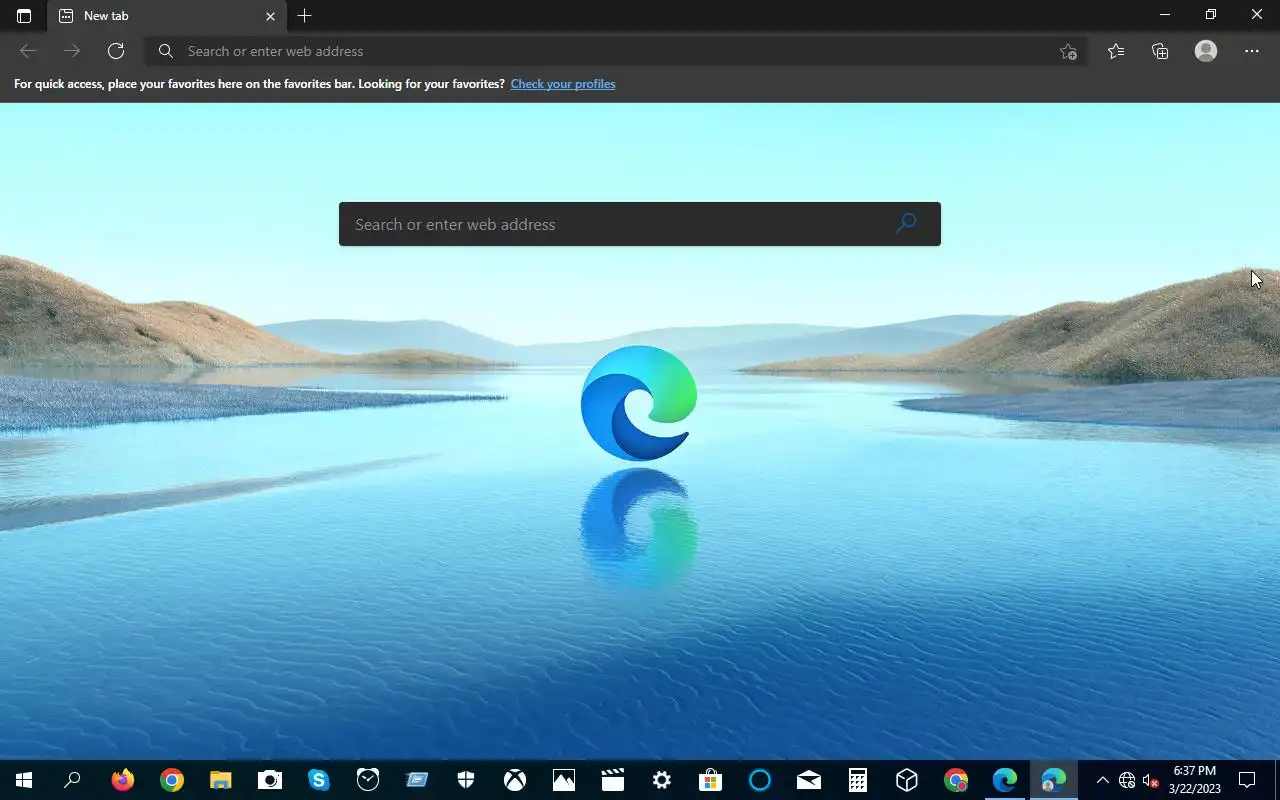Open the user profile menu
This screenshot has width=1280, height=800.
pyautogui.click(x=1206, y=51)
